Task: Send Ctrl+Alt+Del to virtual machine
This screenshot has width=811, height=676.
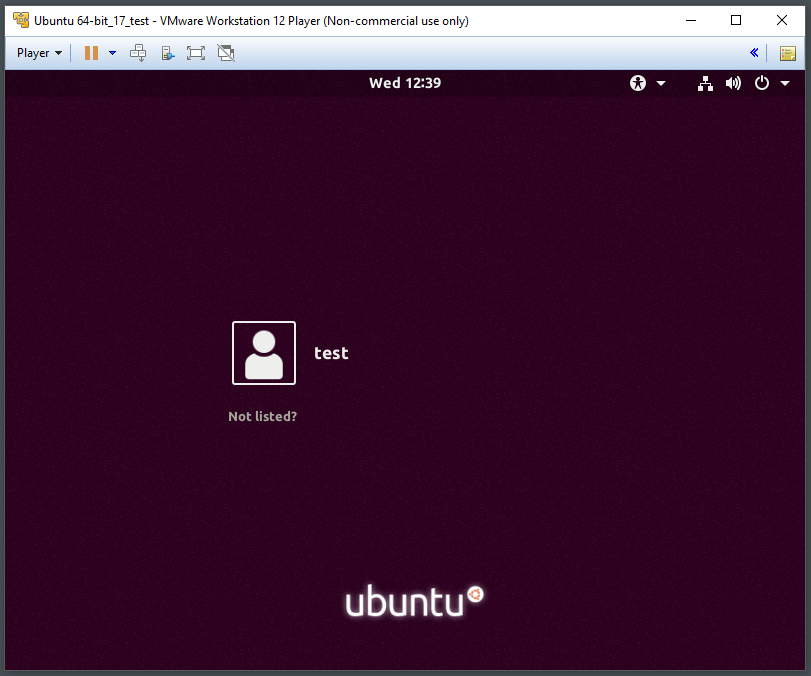Action: coord(138,53)
